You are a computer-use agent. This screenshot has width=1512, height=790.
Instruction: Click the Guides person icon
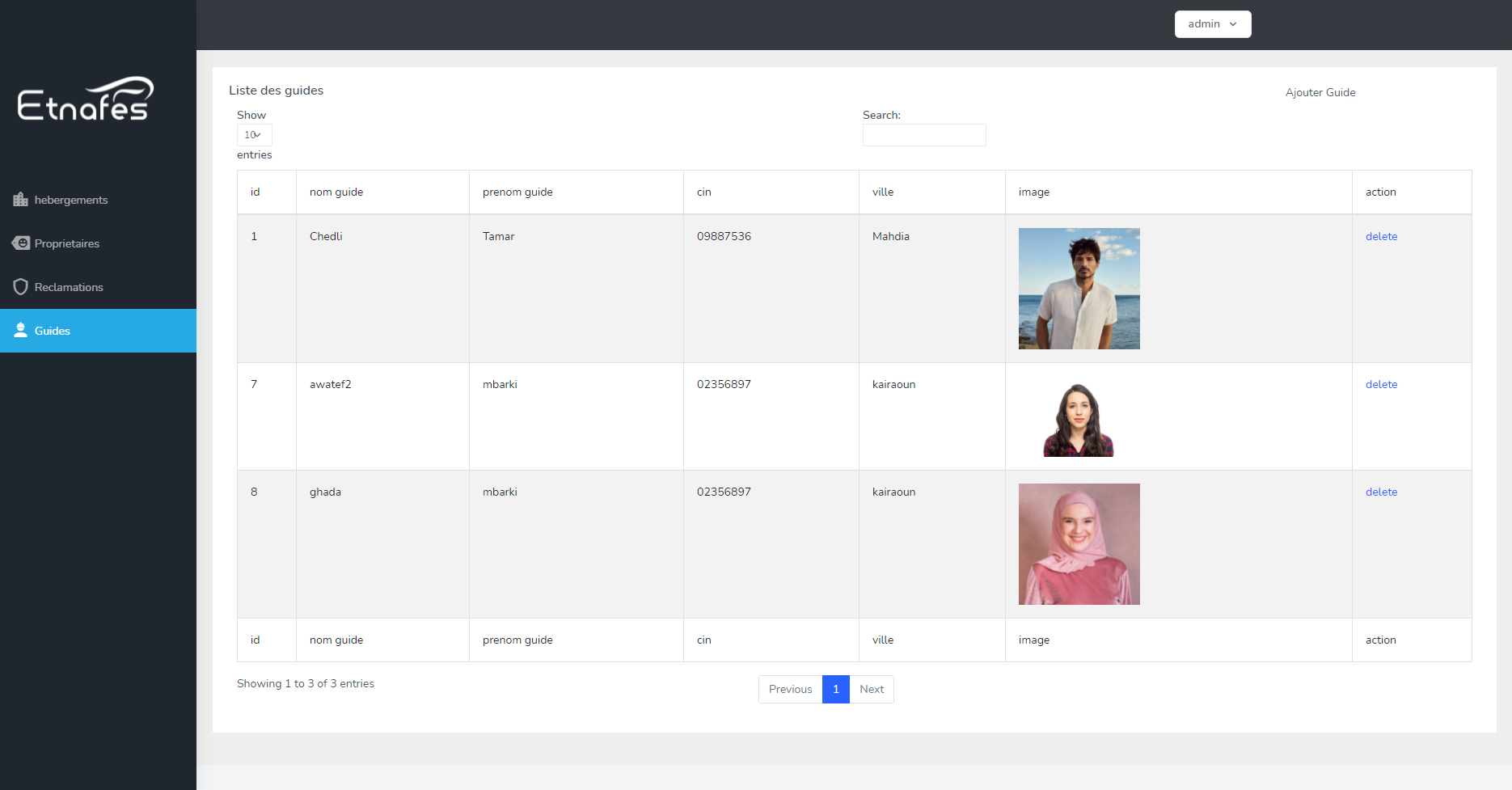point(20,331)
